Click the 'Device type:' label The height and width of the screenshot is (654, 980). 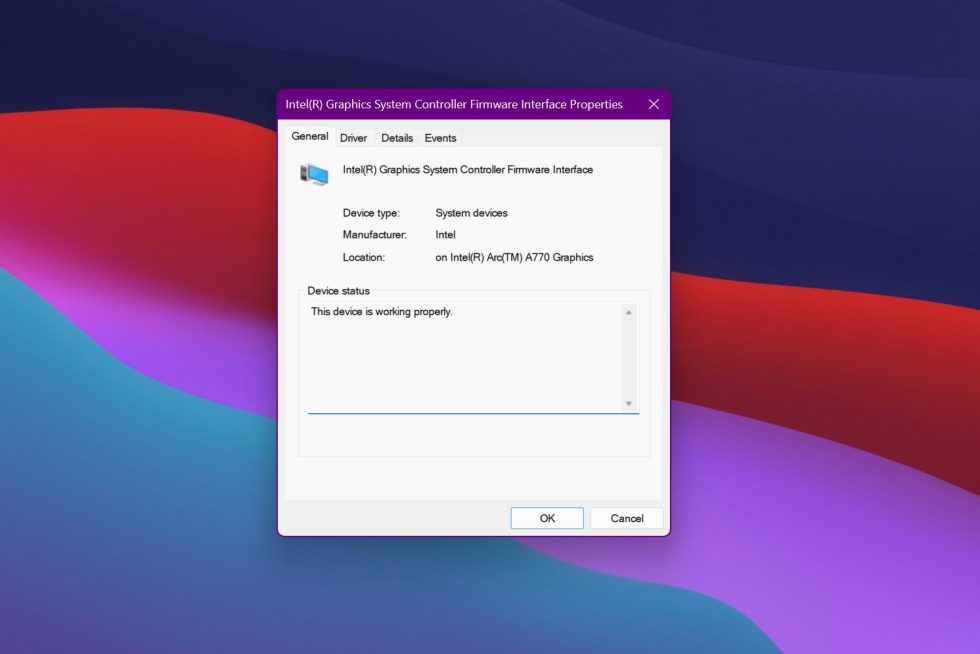(x=371, y=213)
